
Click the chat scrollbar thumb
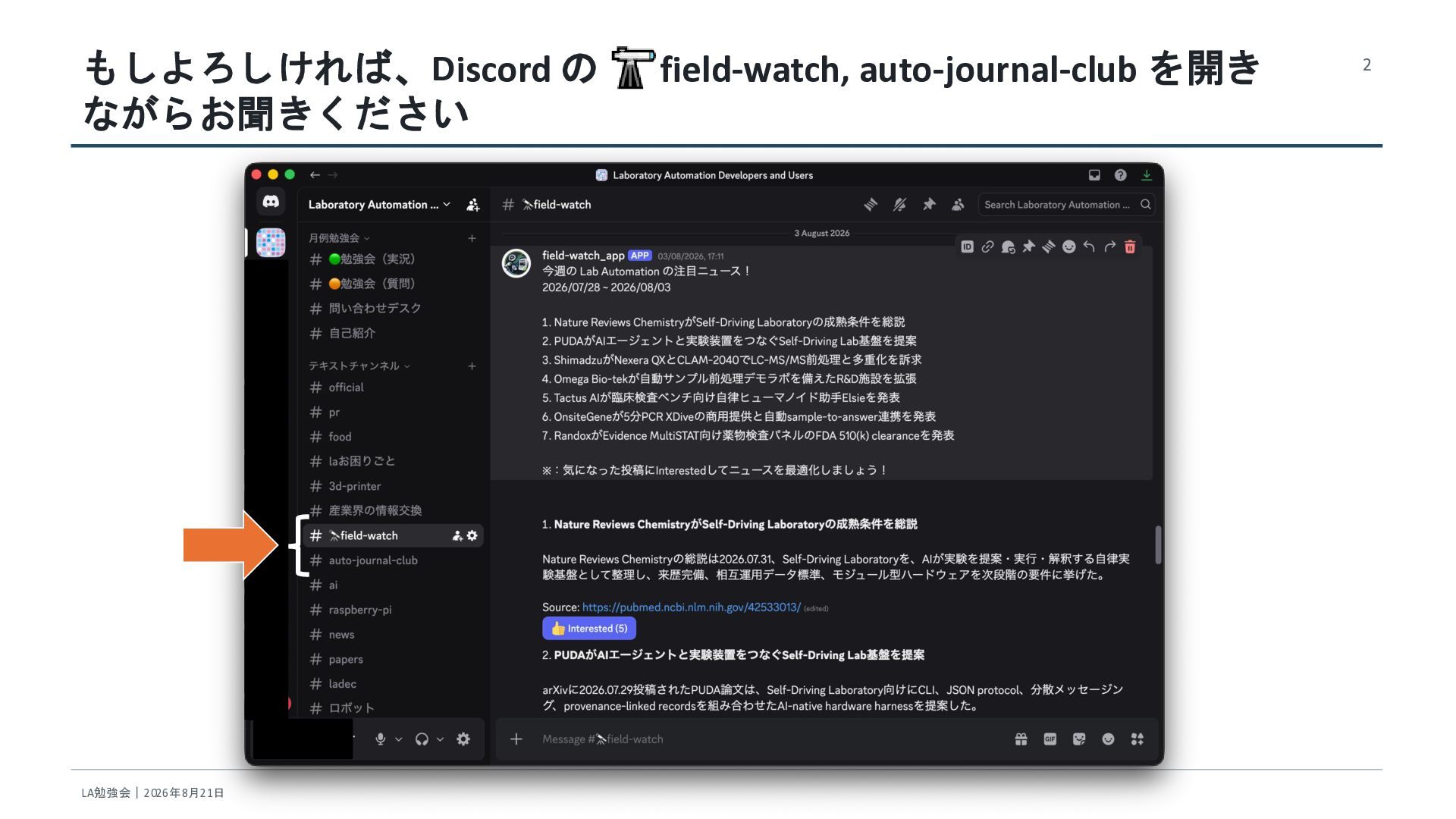click(x=1158, y=544)
